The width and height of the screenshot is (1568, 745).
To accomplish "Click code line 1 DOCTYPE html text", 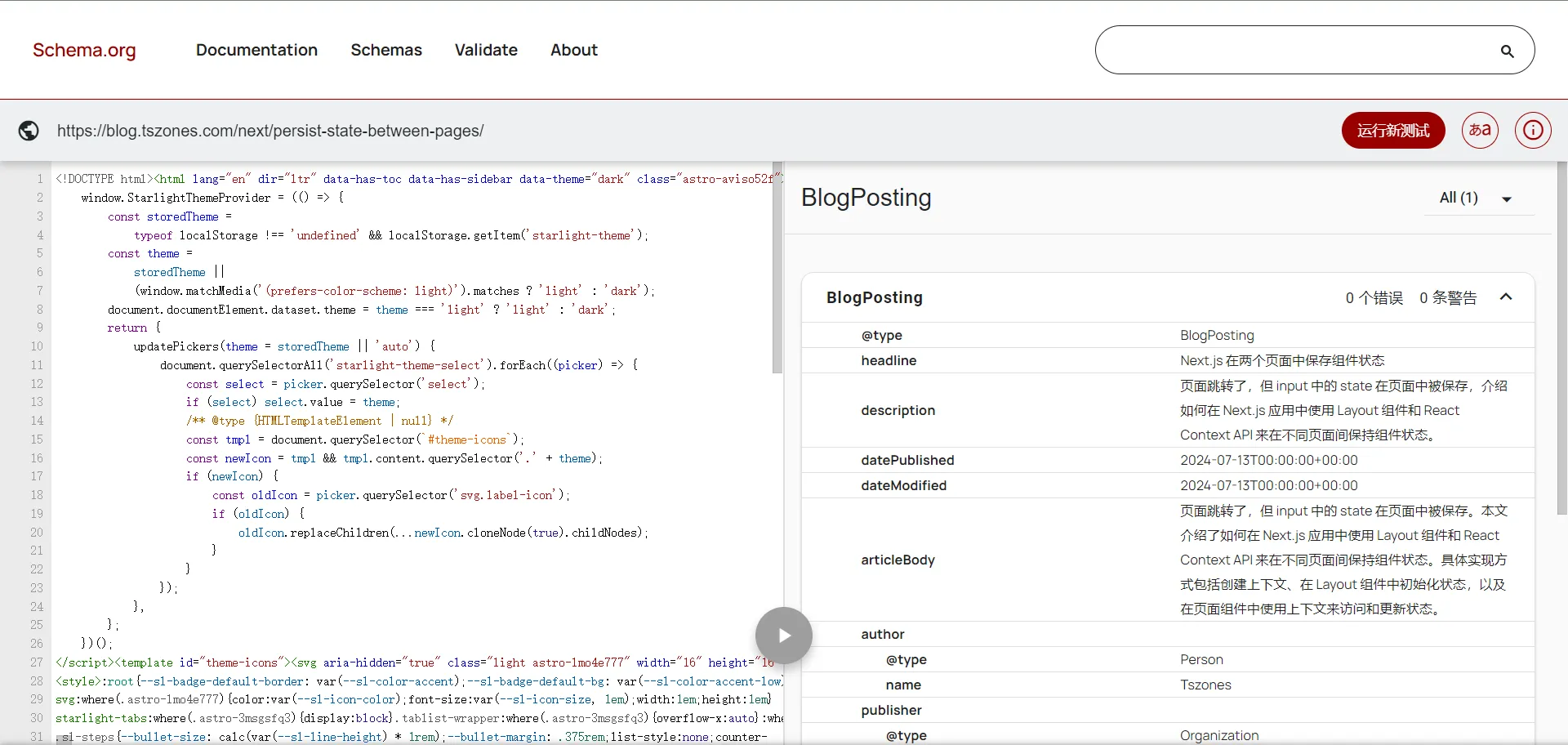I will click(105, 179).
